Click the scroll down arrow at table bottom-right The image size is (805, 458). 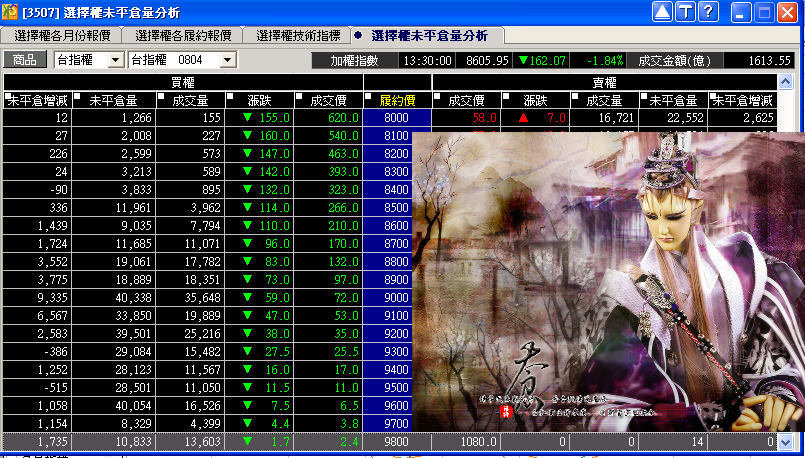[785, 441]
